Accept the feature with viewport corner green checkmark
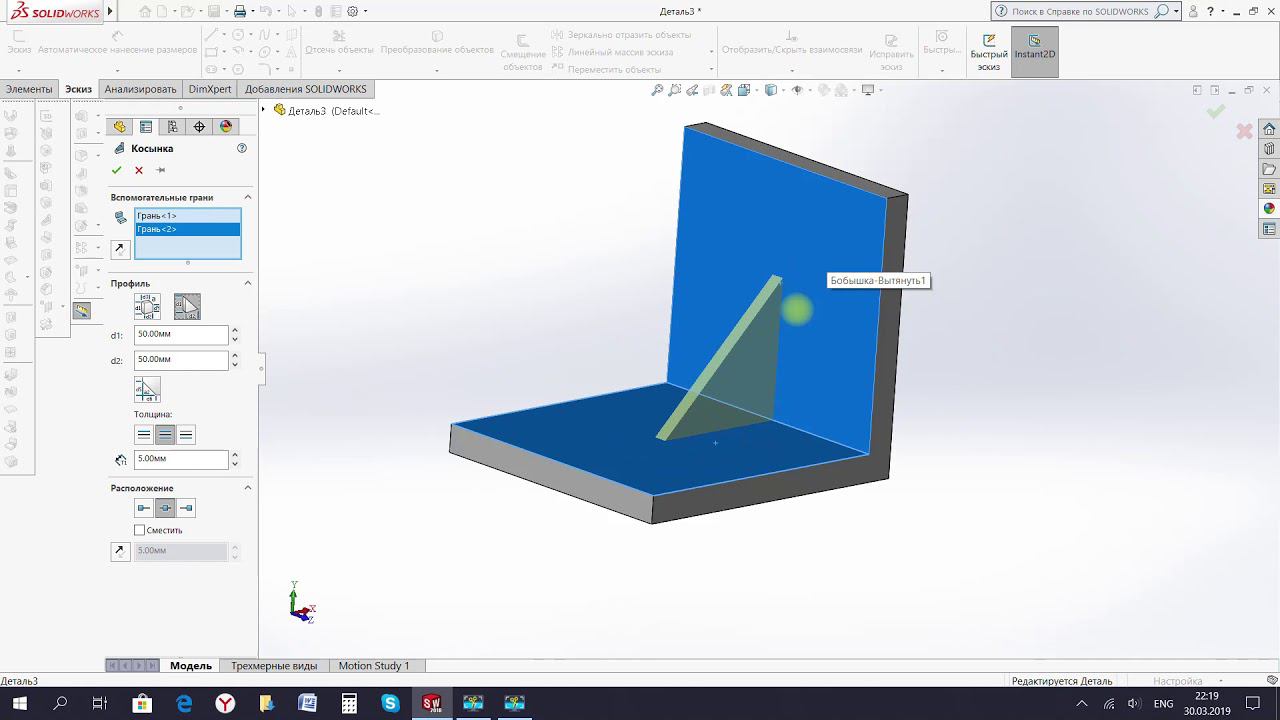Screen dimensions: 1280x720 pos(1216,112)
